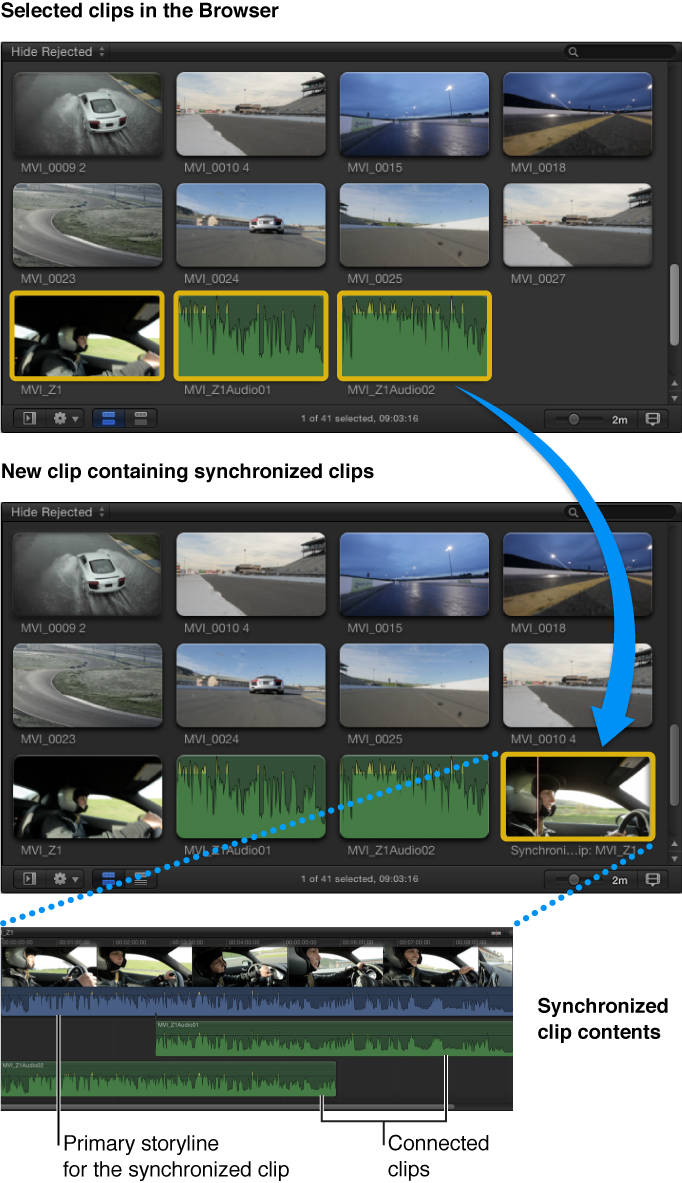Select MVI_Z1Audio01 waveform clip in the bottom browser
This screenshot has height=1183, width=682.
coord(251,797)
